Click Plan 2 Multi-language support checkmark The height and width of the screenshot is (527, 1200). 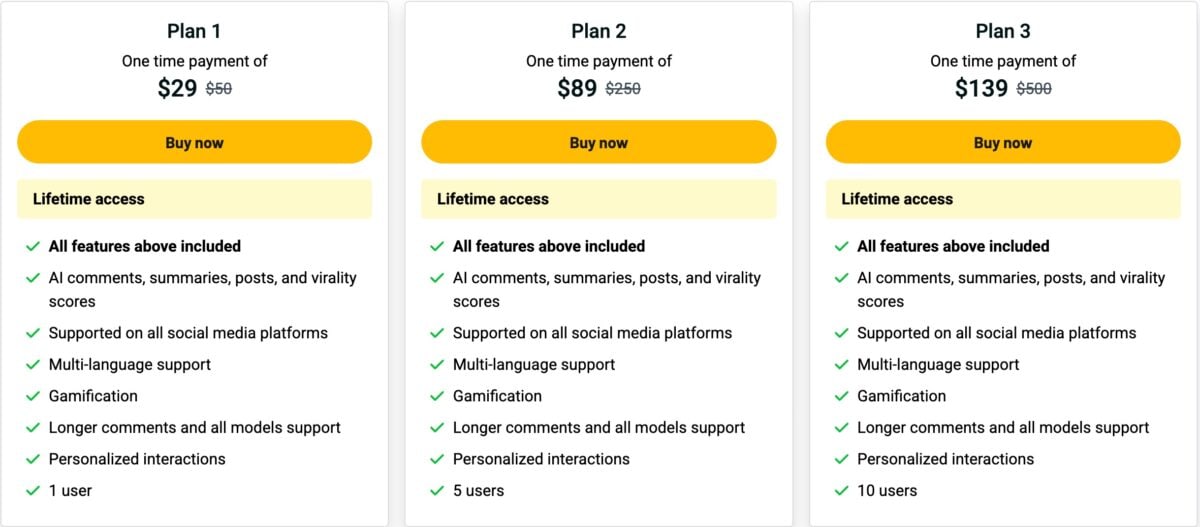click(x=437, y=365)
